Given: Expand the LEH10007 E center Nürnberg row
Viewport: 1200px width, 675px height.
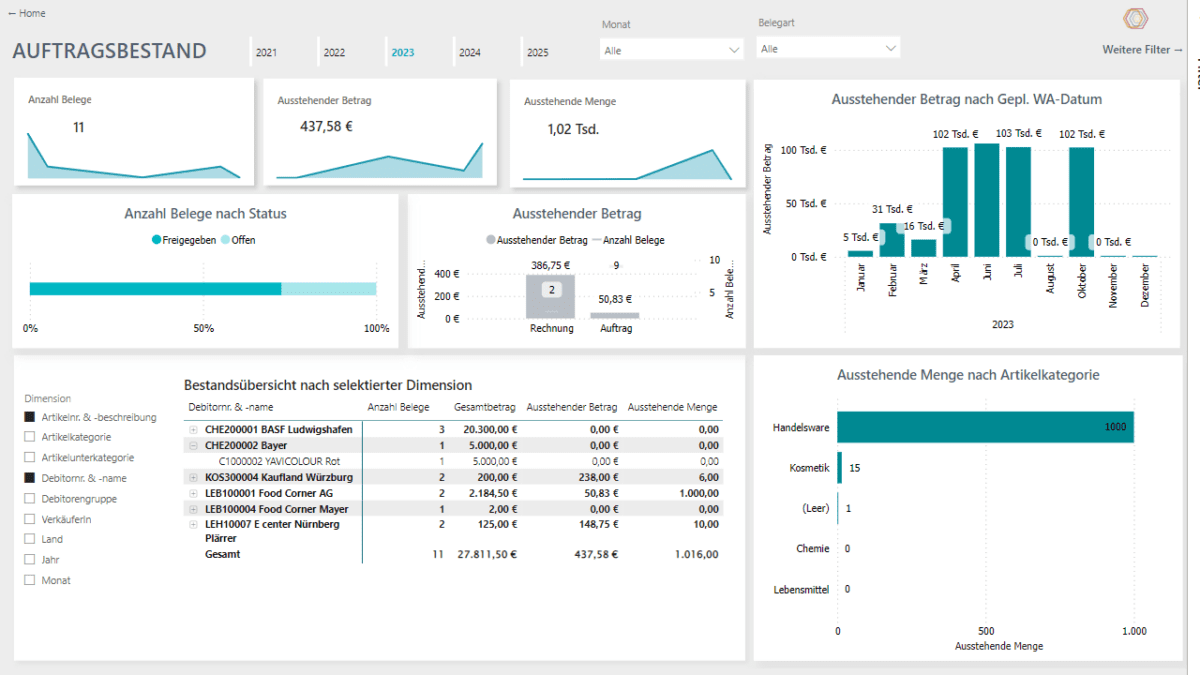Looking at the screenshot, I should [x=193, y=524].
